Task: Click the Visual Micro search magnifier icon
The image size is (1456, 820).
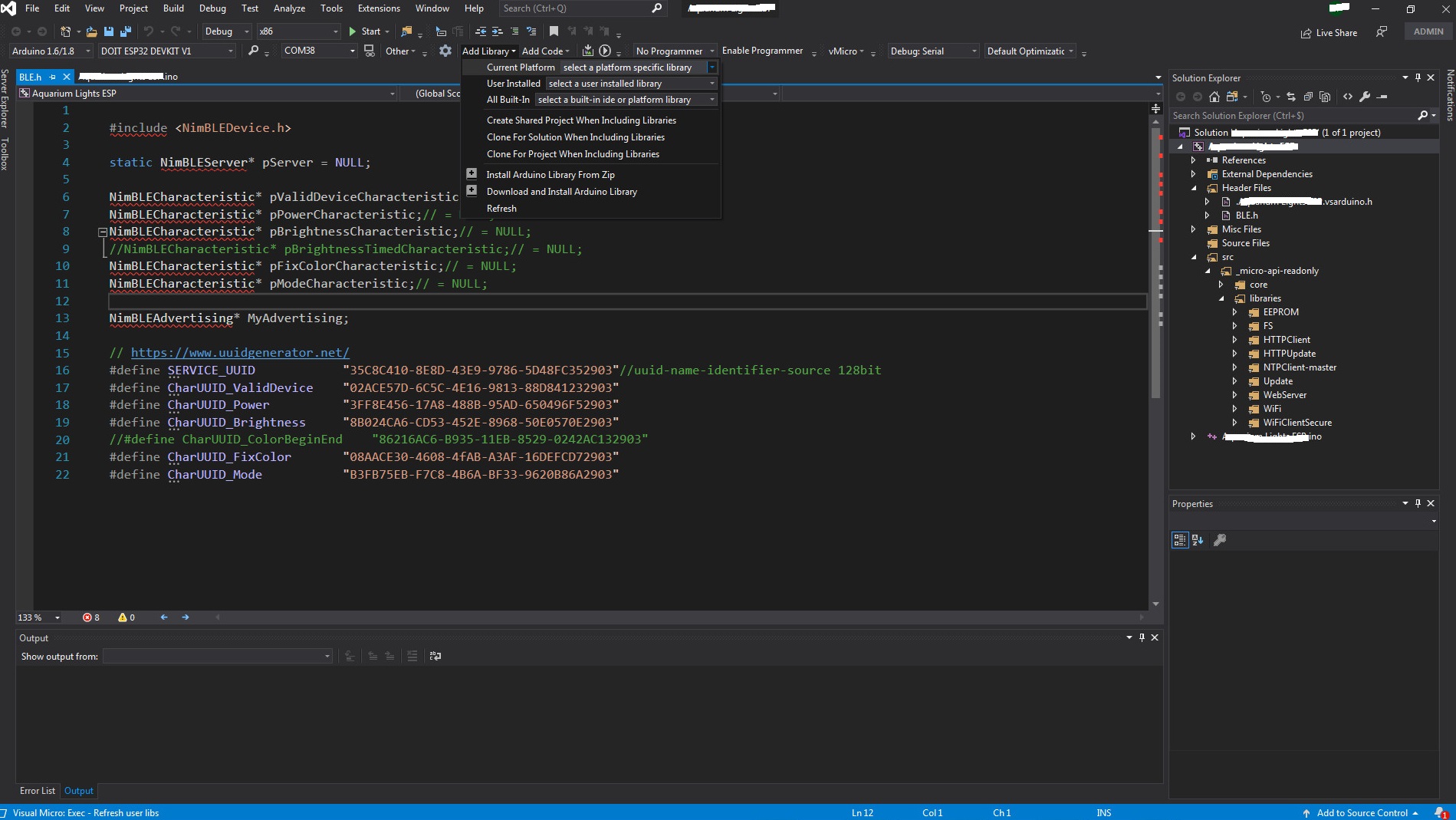Action: click(x=254, y=51)
